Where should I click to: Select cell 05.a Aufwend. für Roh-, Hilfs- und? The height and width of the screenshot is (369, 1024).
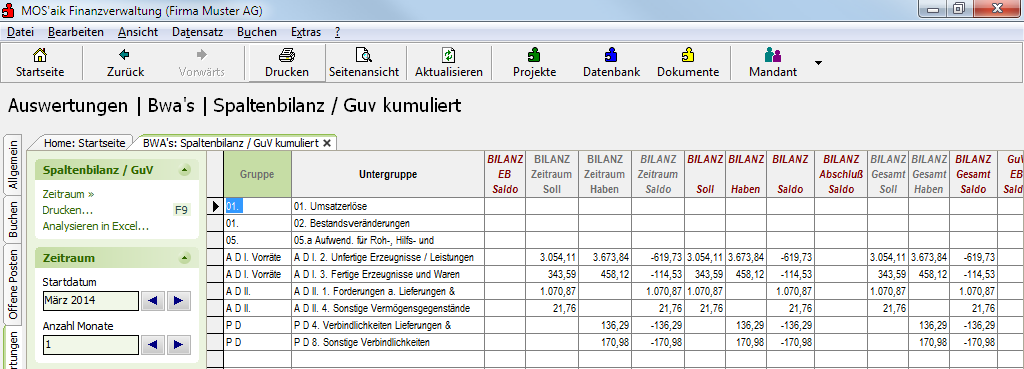[388, 240]
